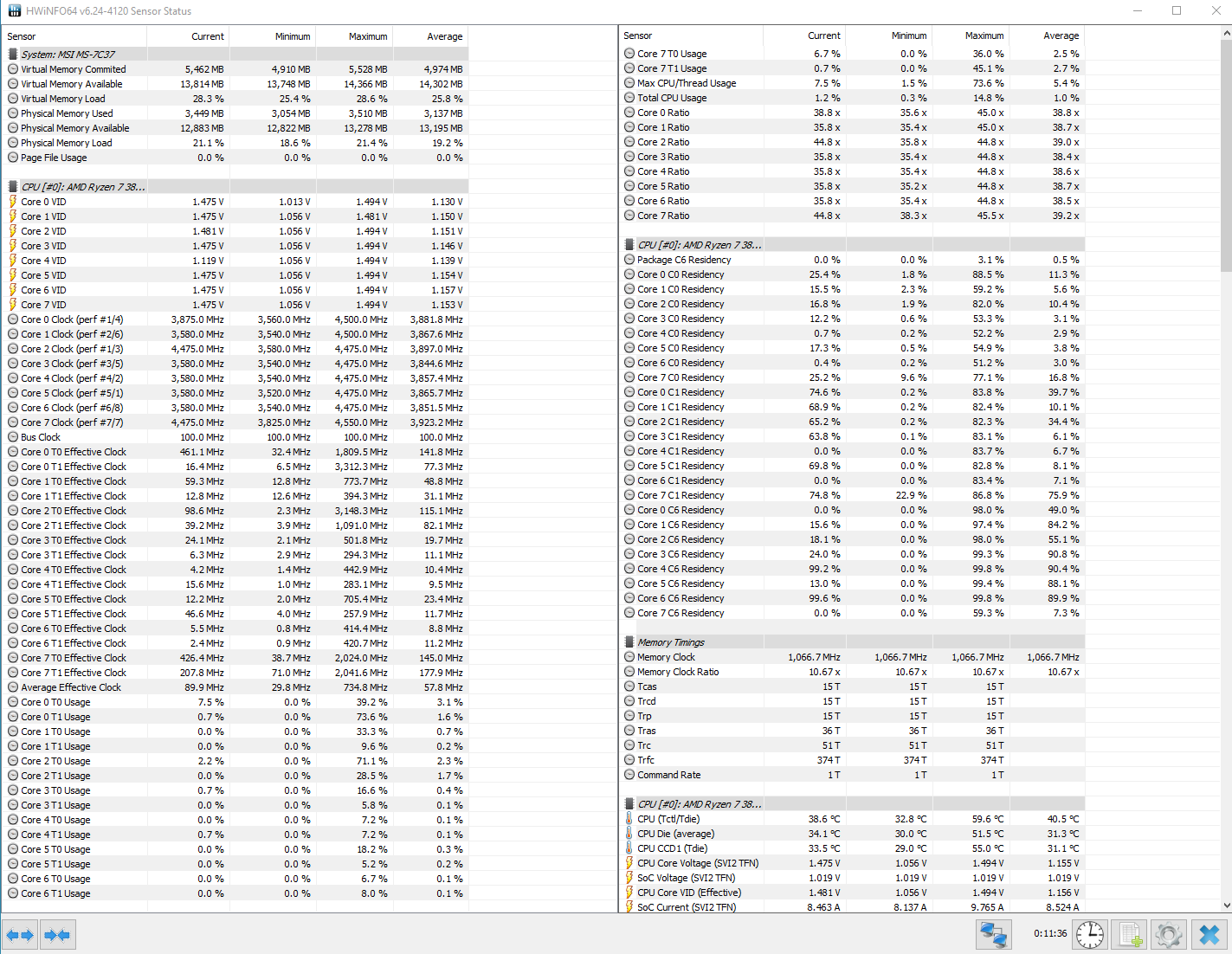Reset min/max values with the clock icon
The image size is (1232, 954).
[1090, 935]
